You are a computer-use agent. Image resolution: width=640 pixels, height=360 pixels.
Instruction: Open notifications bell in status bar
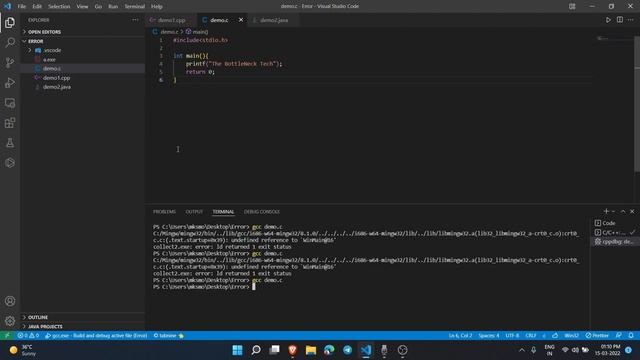(631, 336)
